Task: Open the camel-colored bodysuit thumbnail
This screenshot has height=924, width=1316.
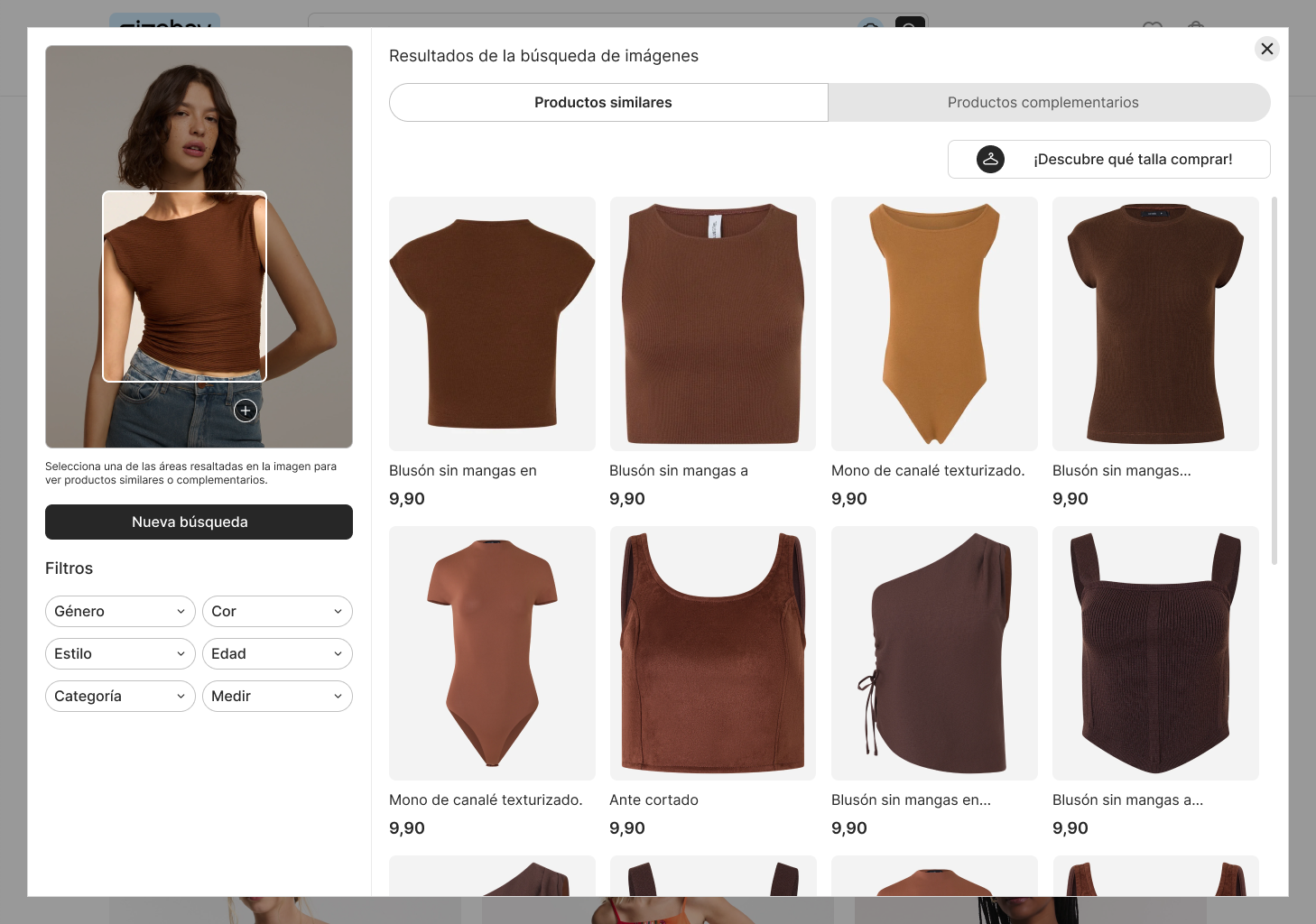Action: [x=934, y=324]
